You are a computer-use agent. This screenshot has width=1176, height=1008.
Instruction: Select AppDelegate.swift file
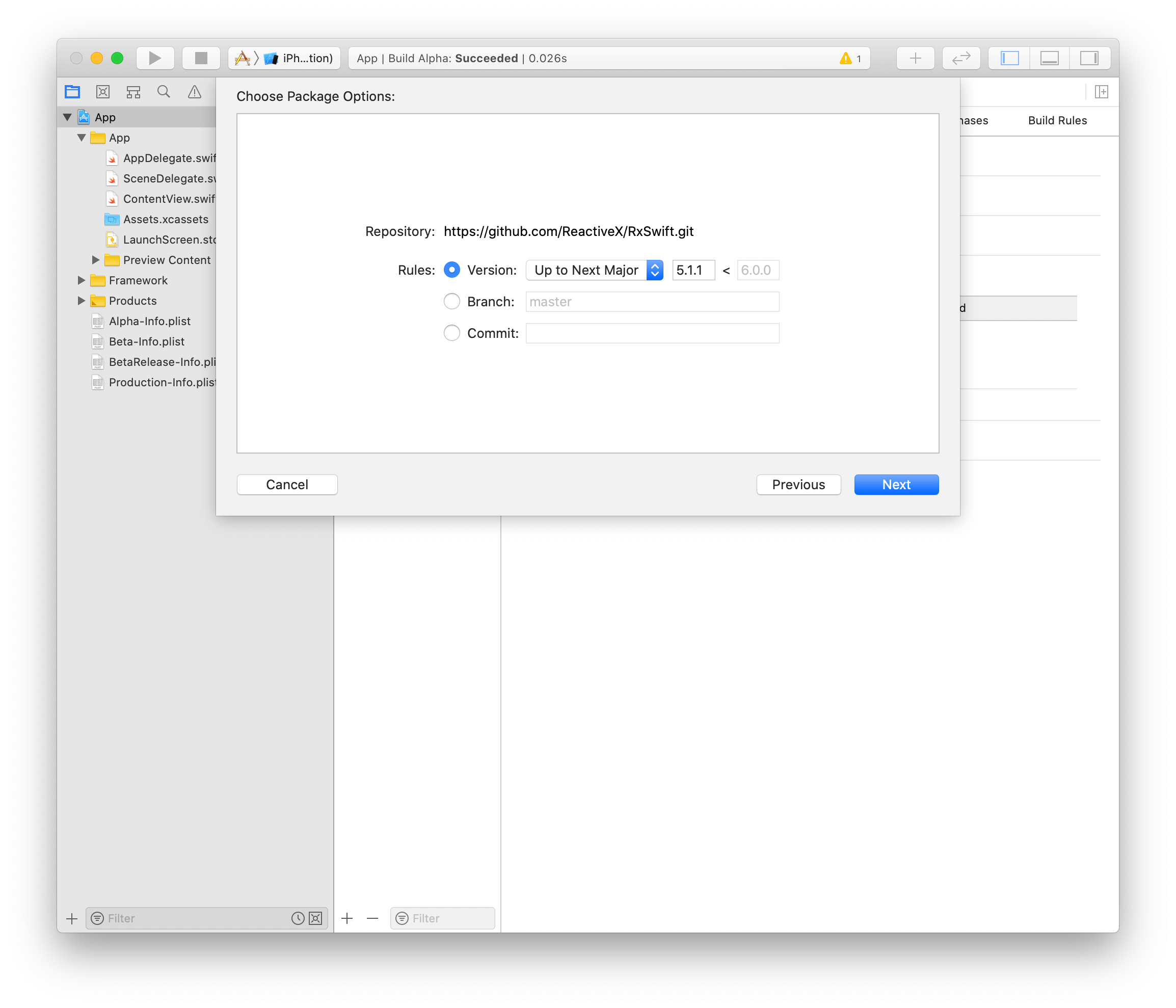click(161, 158)
